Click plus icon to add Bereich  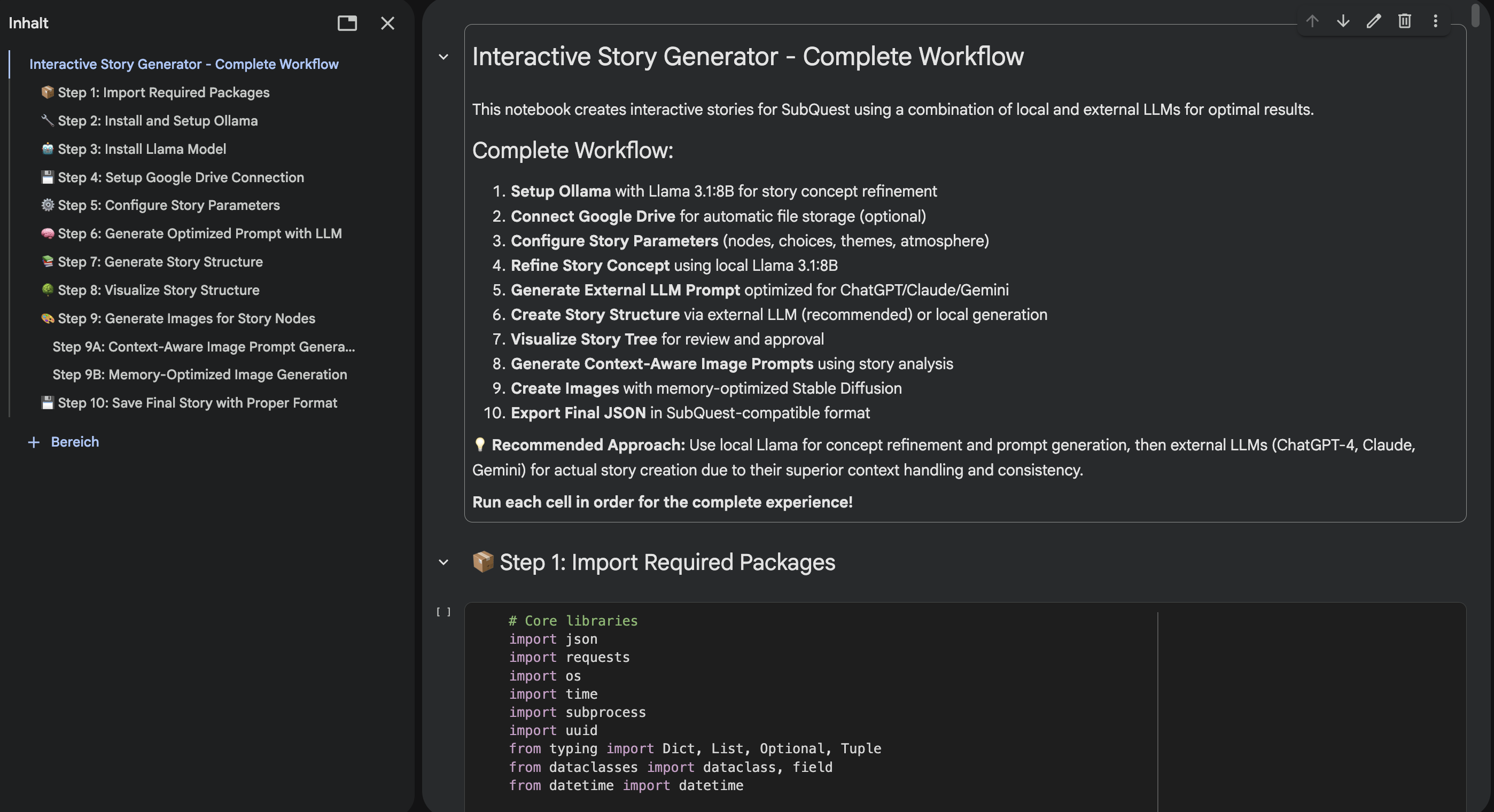34,442
